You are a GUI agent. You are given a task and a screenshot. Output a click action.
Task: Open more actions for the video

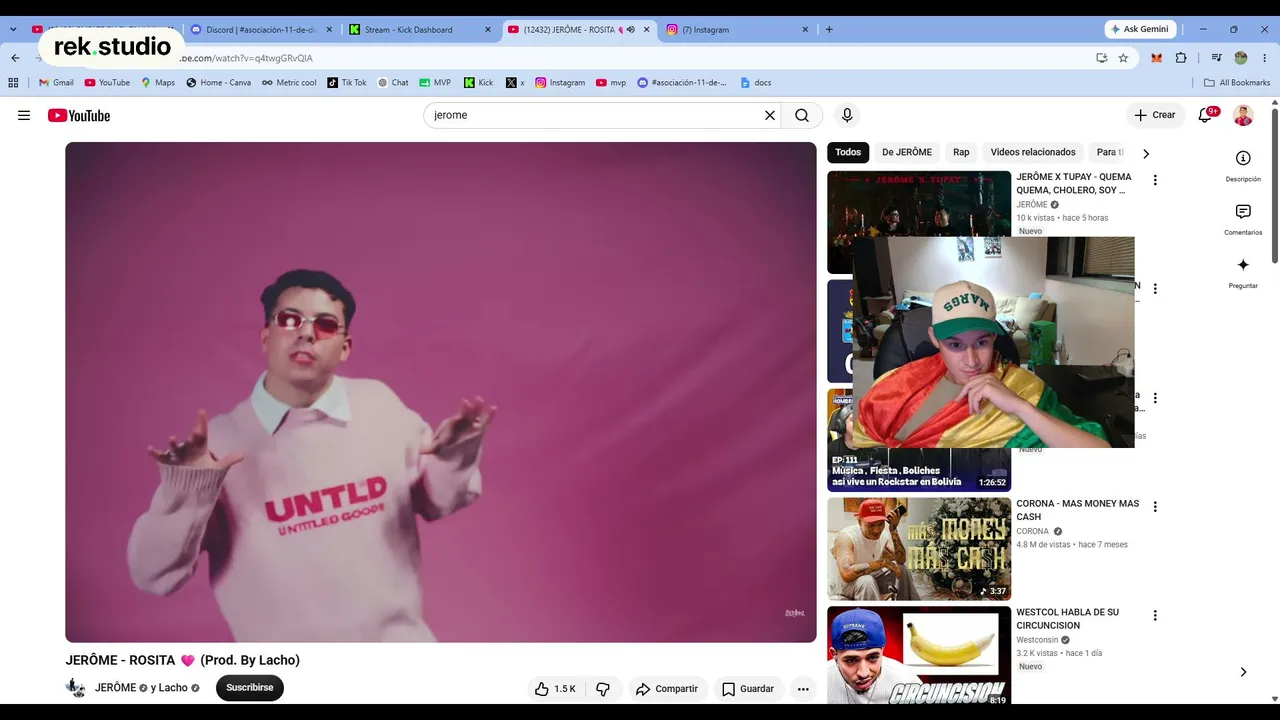[x=802, y=688]
